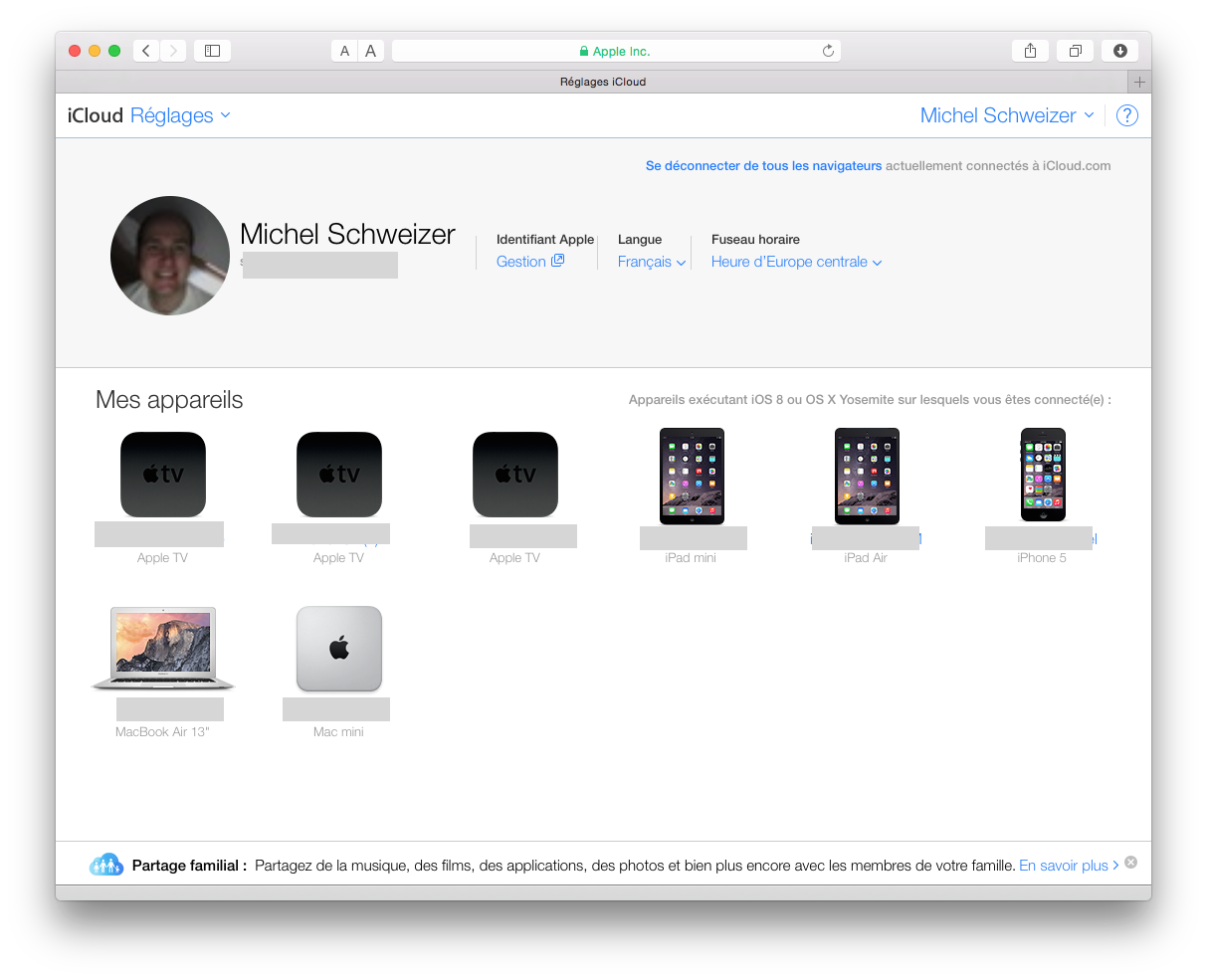Select the Réglages iCloud tab
Image resolution: width=1207 pixels, height=980 pixels.
coord(602,82)
